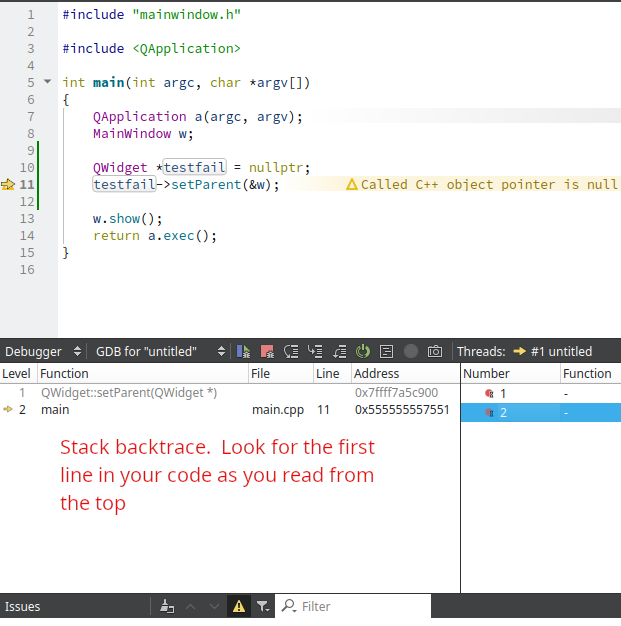
Task: Clear the Issues list with the broom icon
Action: (167, 606)
